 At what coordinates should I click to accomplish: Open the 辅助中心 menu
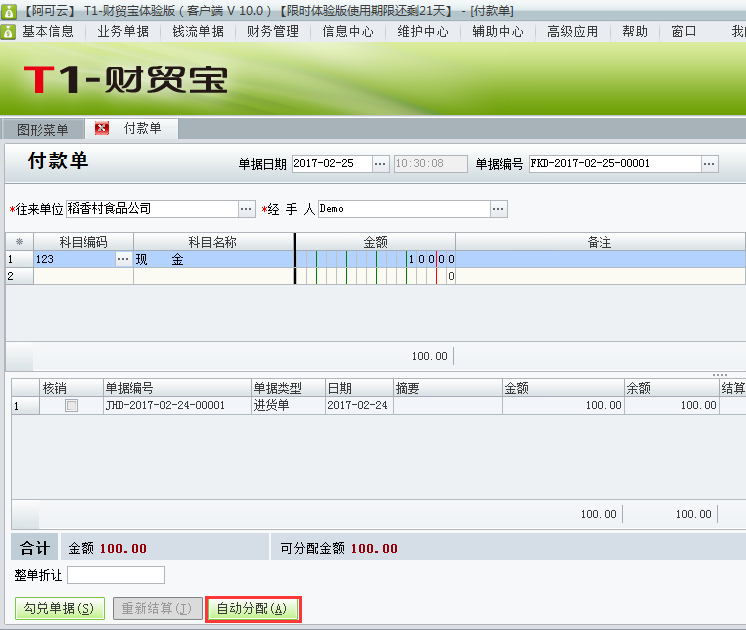pos(498,32)
